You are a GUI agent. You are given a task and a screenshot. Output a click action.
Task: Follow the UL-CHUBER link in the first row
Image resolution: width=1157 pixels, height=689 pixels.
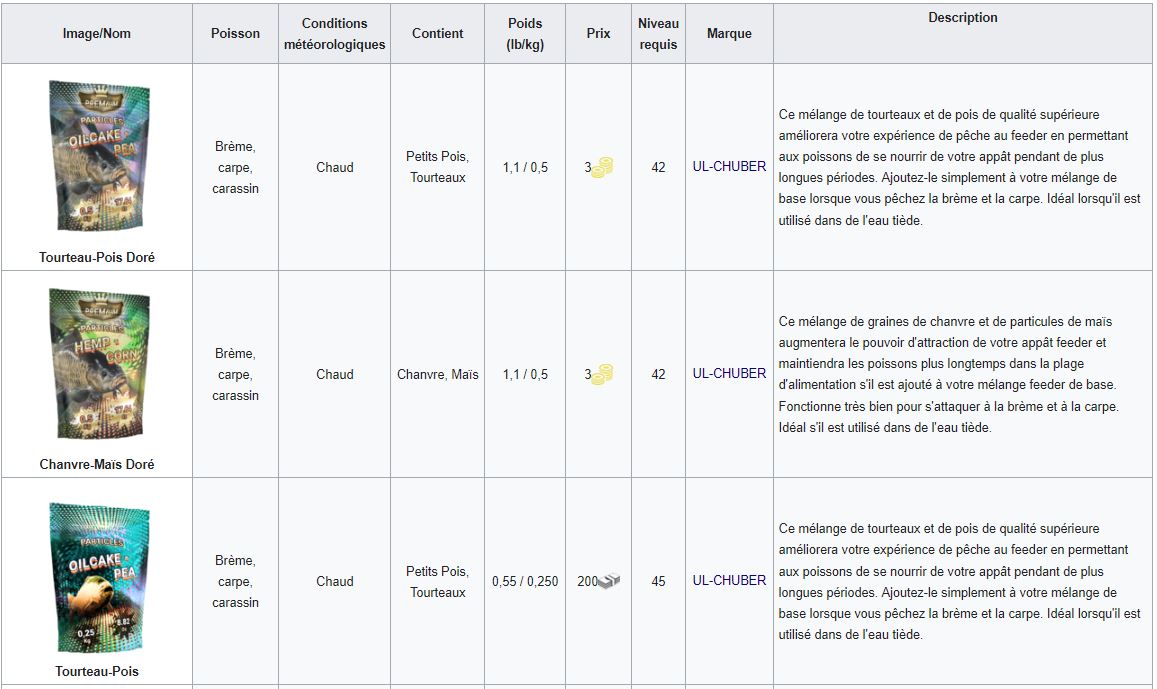click(x=729, y=167)
